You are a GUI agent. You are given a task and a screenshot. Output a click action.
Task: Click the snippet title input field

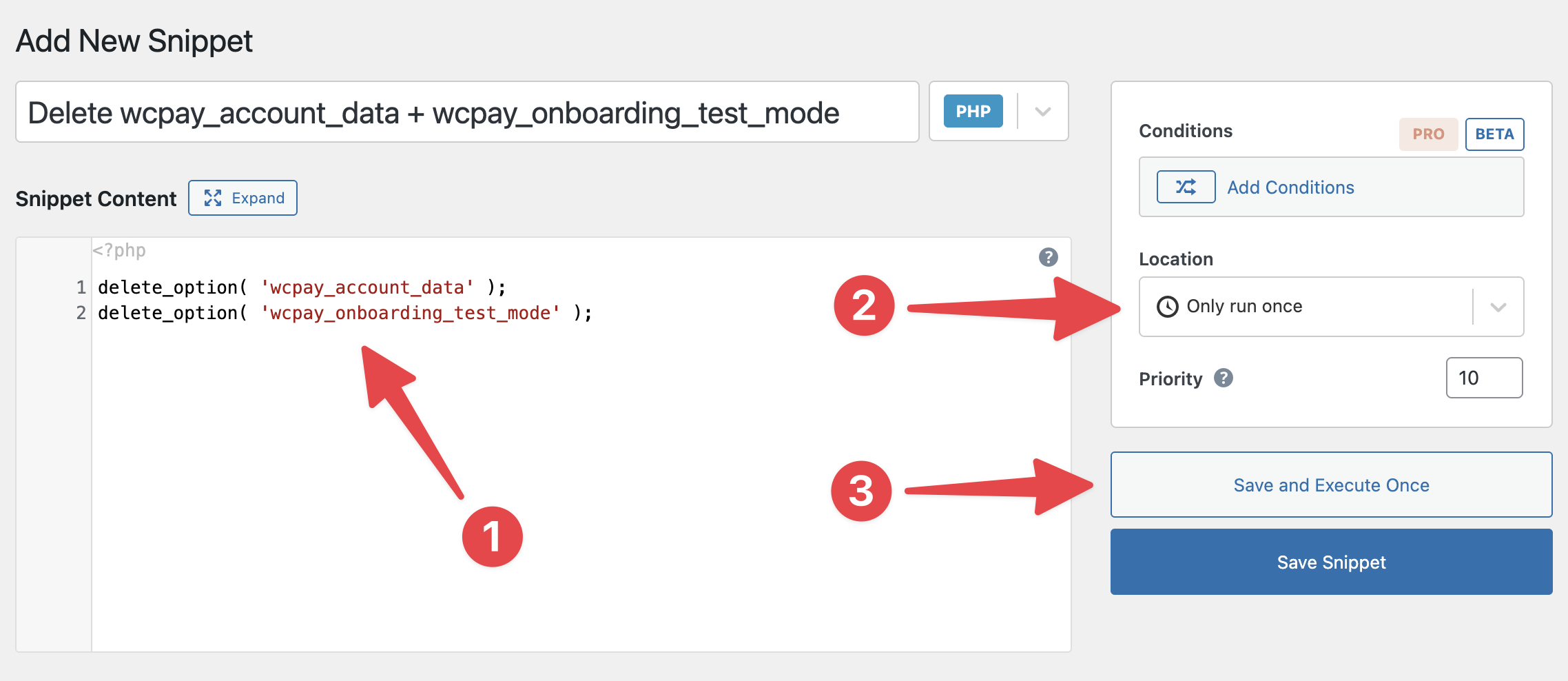(467, 112)
